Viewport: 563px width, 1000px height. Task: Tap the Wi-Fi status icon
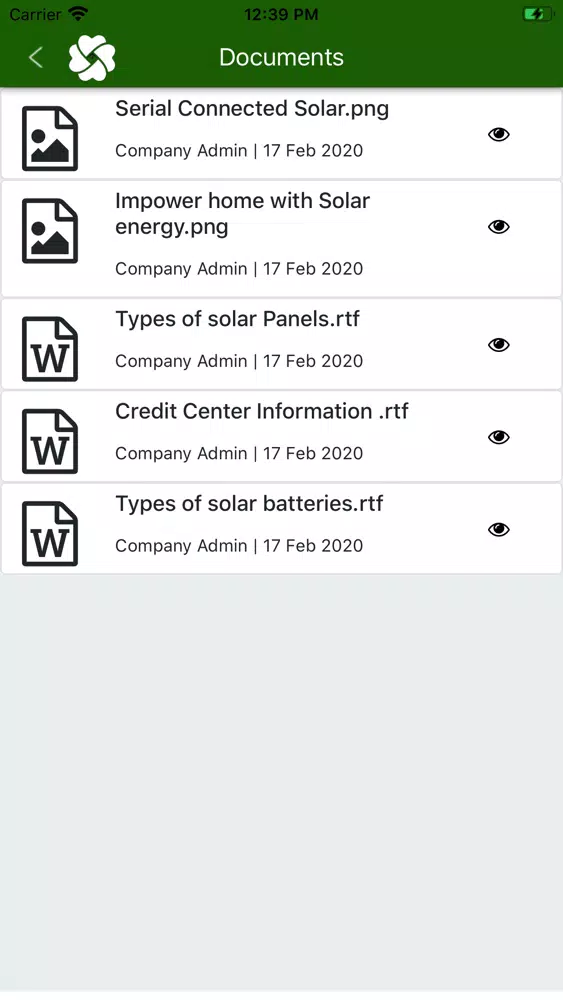tap(78, 13)
